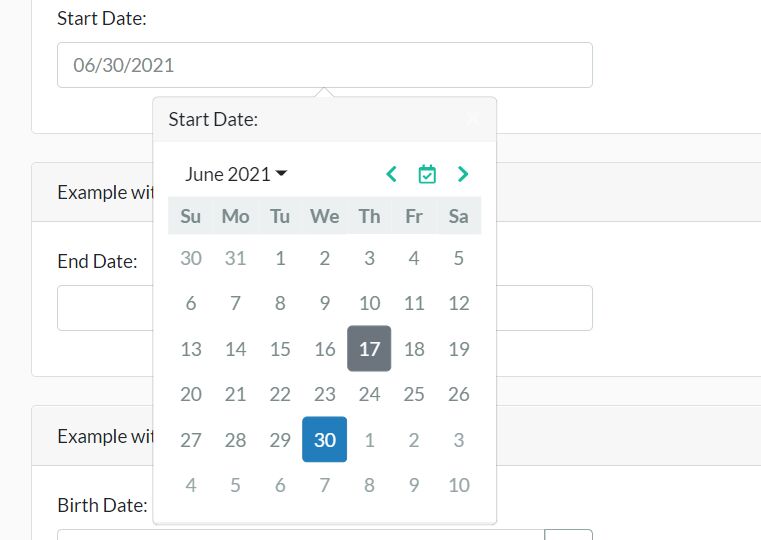Image resolution: width=761 pixels, height=540 pixels.
Task: Choose June 12 Saturday cell
Action: point(459,303)
